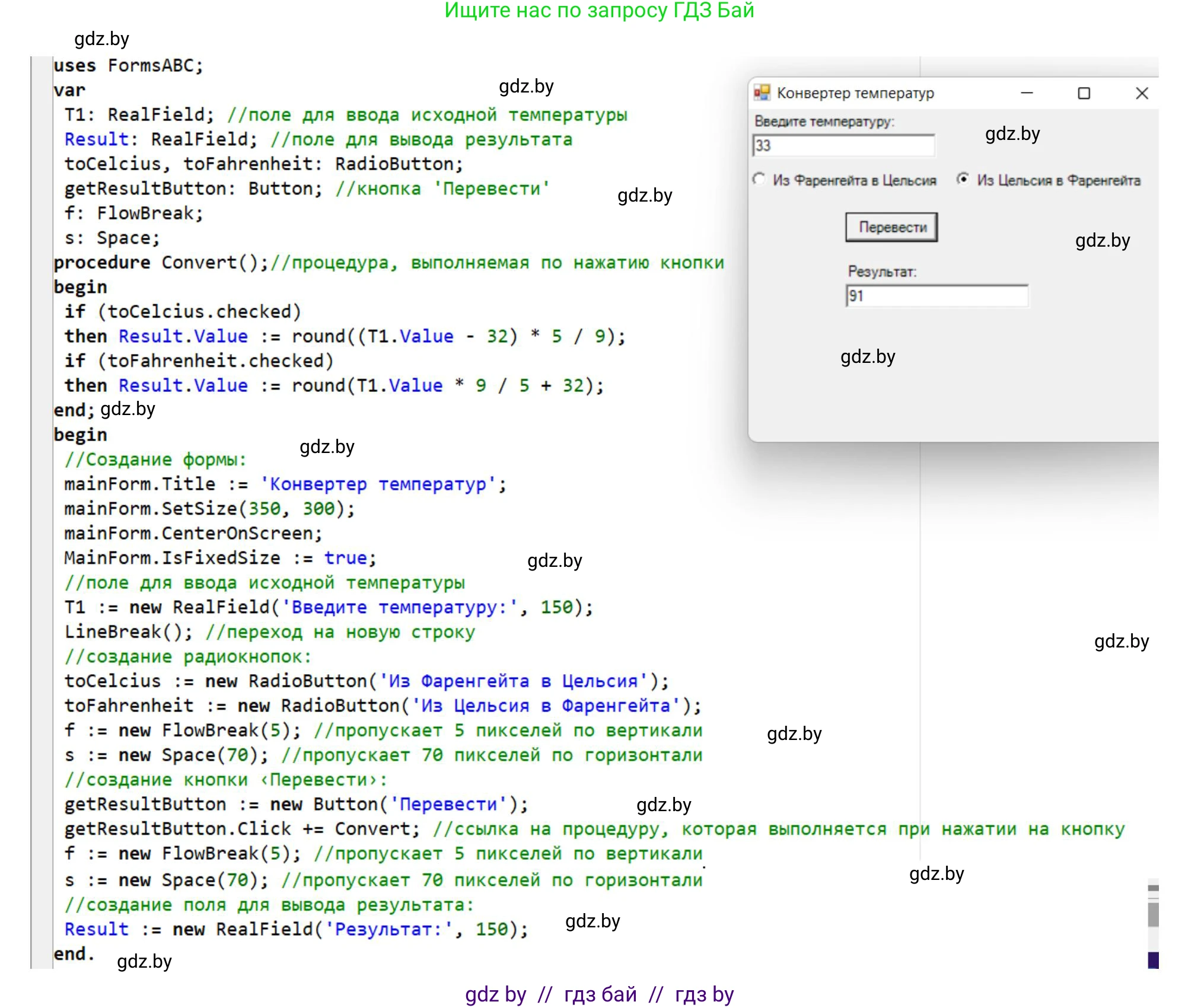Click the green 'Ищите нас по запросу ГДЗ Бай' header

(x=599, y=11)
